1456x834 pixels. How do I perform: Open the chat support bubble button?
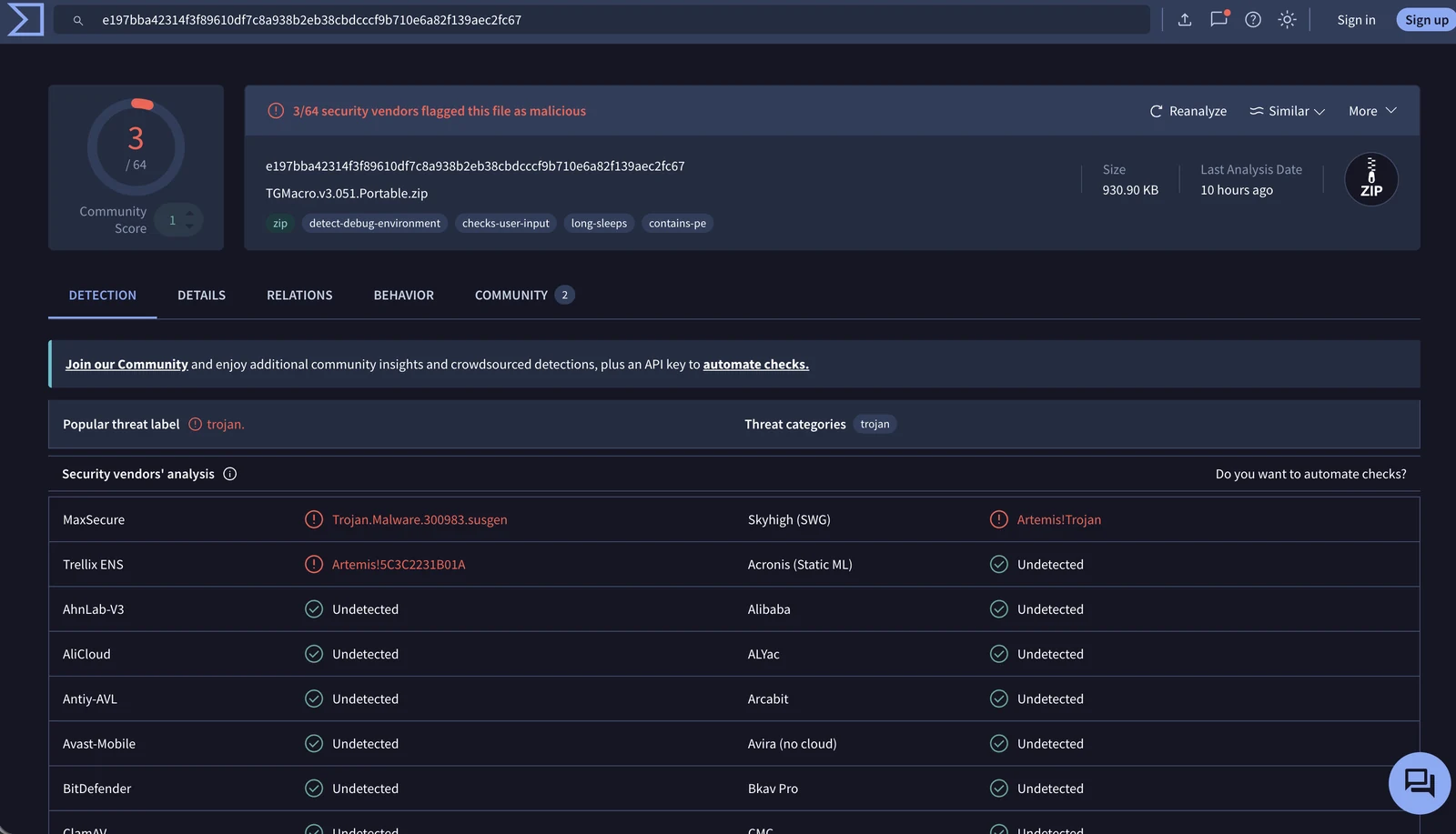point(1420,783)
